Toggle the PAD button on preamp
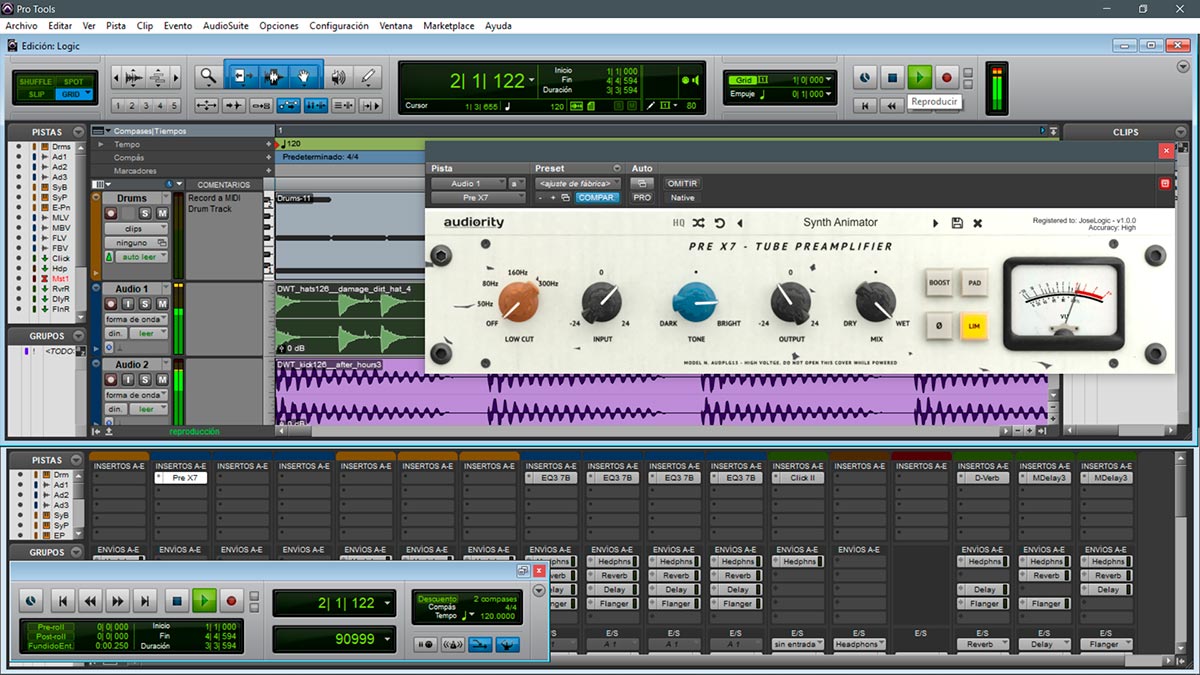Viewport: 1200px width, 675px height. (x=974, y=283)
